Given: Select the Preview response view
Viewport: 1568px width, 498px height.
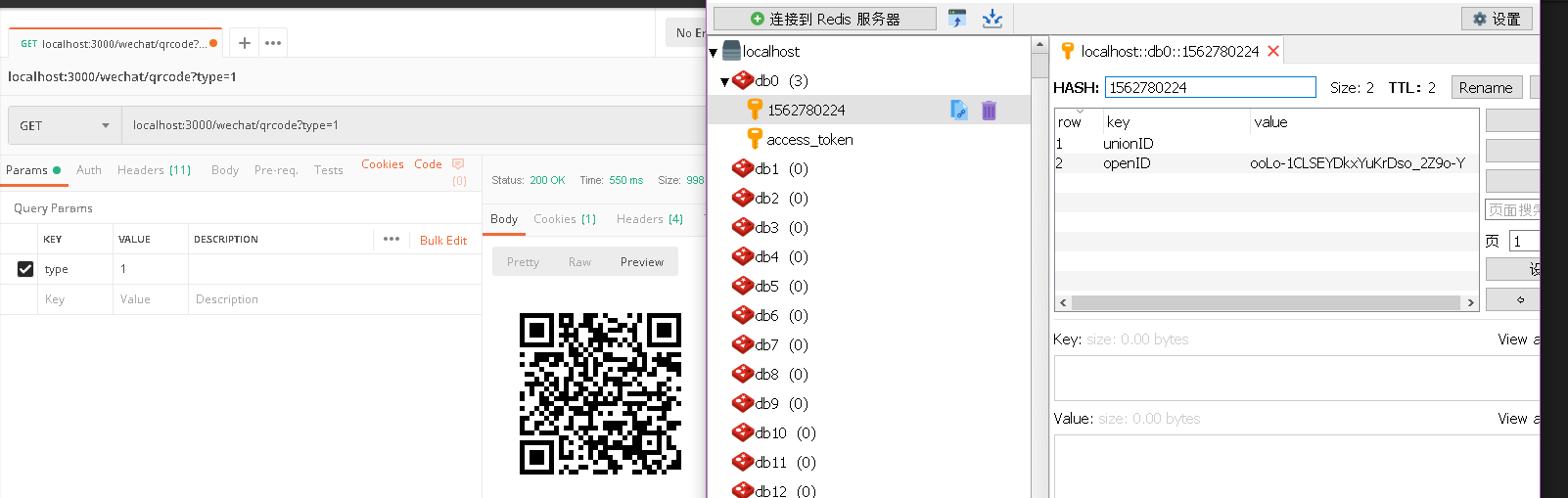Looking at the screenshot, I should [x=642, y=262].
